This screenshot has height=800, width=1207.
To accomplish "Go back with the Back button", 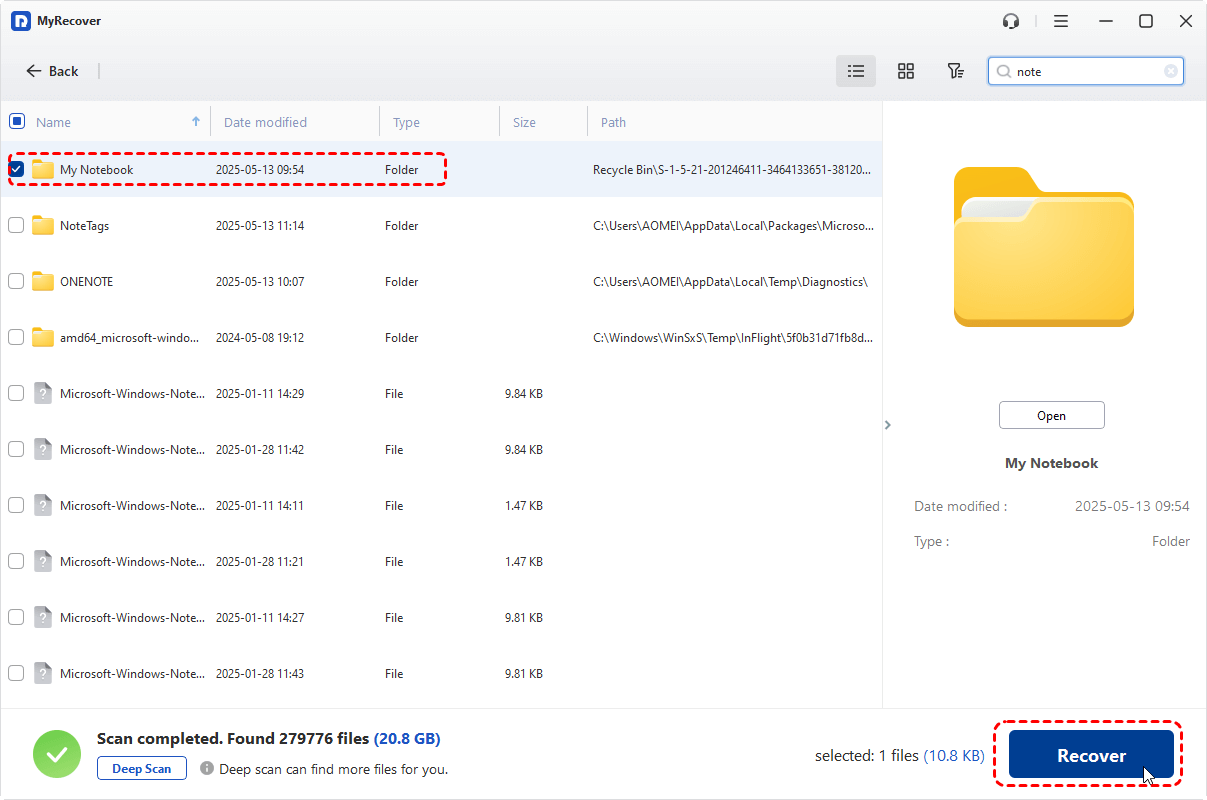I will point(52,71).
